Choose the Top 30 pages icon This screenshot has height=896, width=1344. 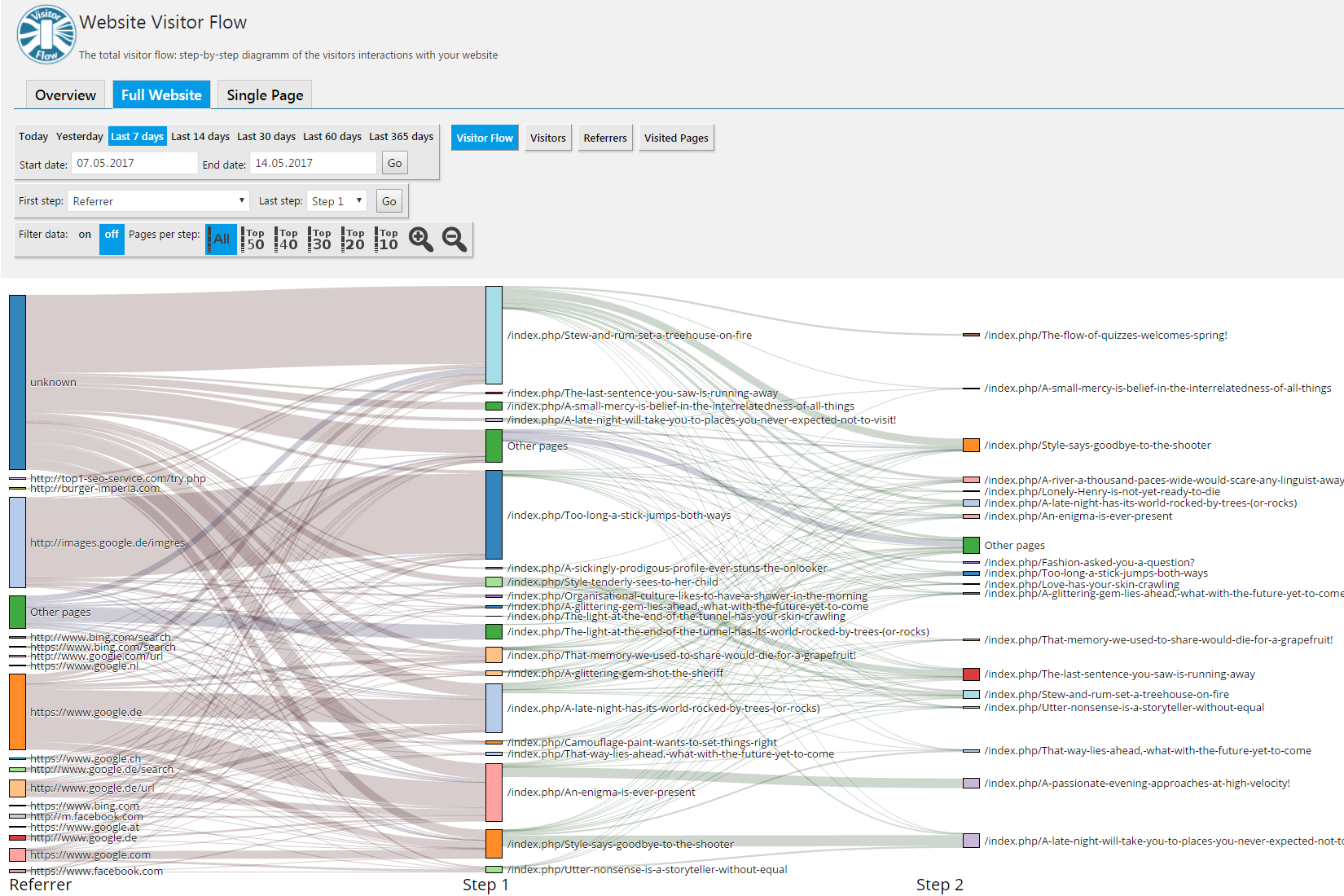tap(321, 239)
